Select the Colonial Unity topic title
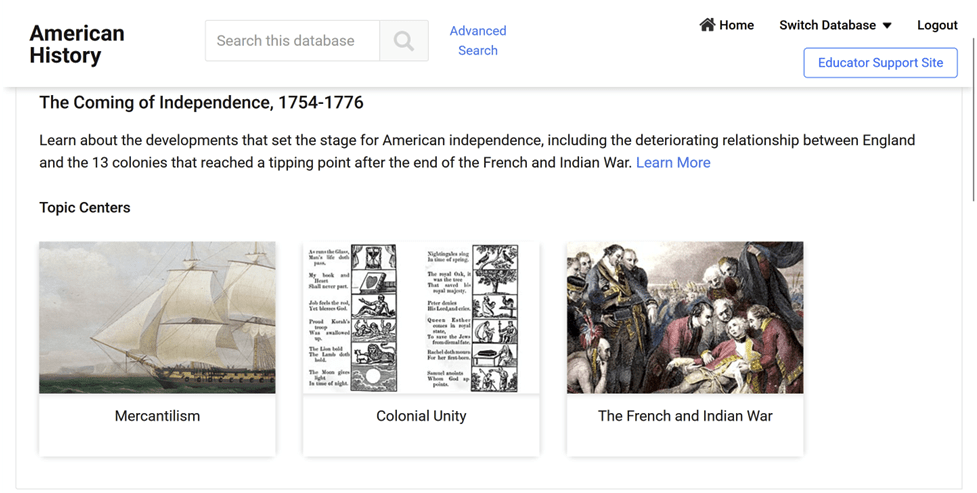Screen dimensions: 977x493 pos(421,416)
